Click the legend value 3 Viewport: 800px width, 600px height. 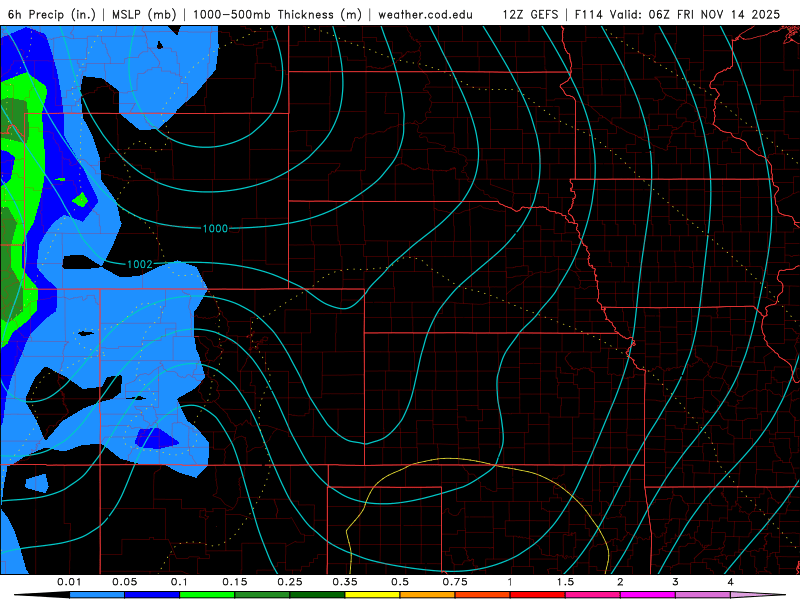[676, 582]
